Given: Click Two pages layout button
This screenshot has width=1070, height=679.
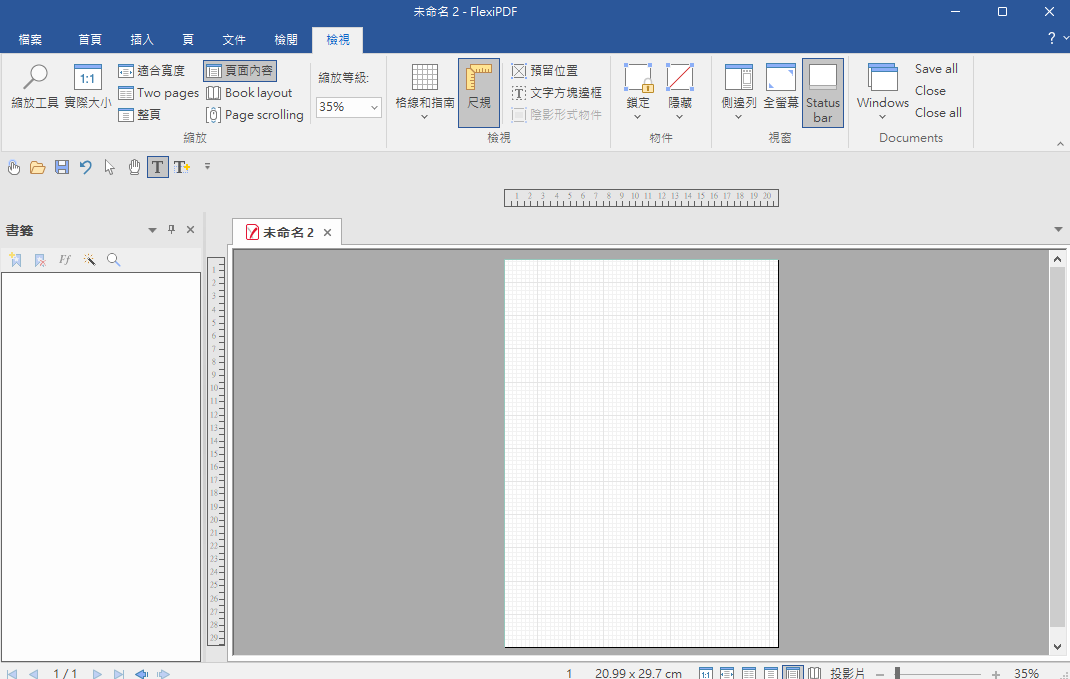Looking at the screenshot, I should pyautogui.click(x=158, y=93).
